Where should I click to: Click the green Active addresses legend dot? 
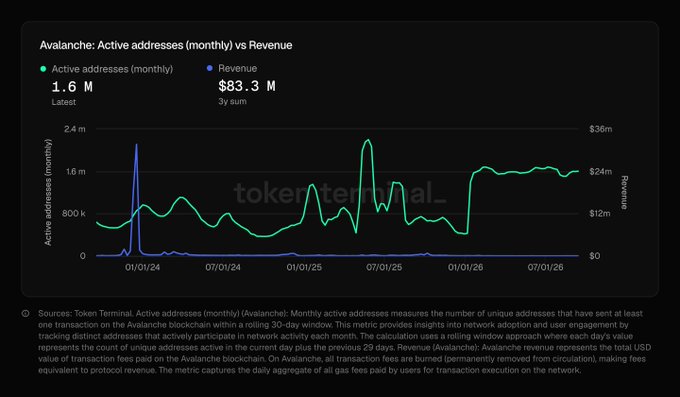[x=43, y=69]
